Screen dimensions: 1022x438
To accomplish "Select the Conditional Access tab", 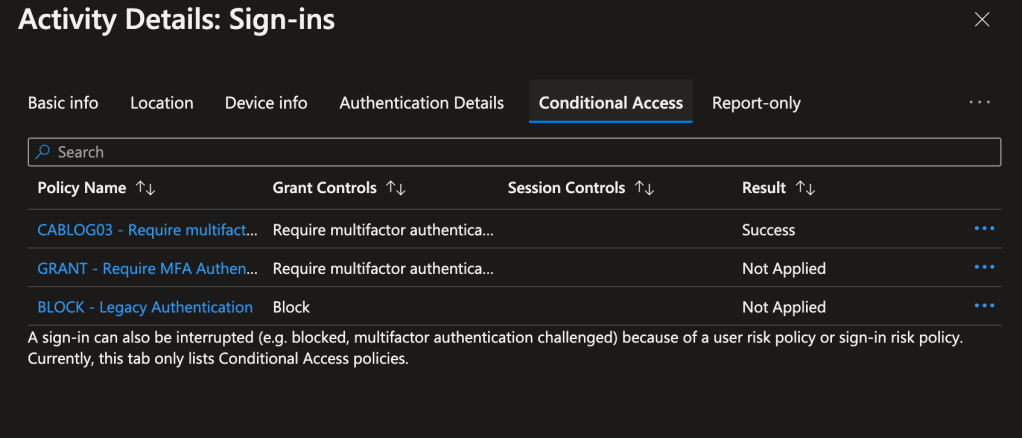I will point(610,103).
